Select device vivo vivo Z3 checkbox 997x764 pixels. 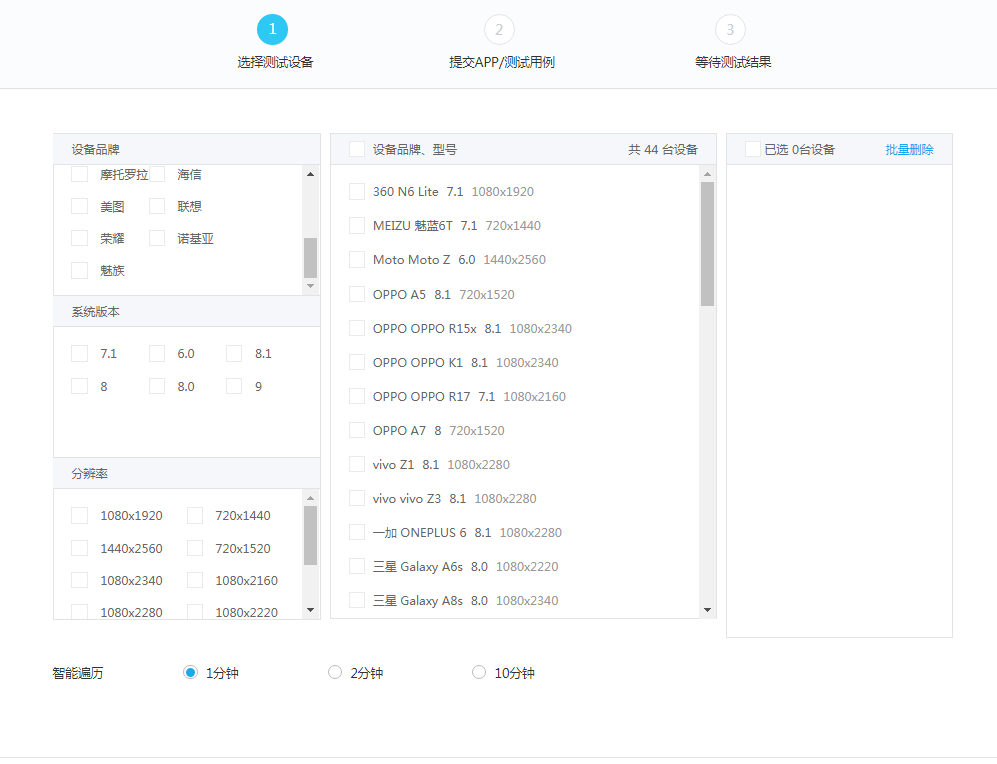pos(357,498)
